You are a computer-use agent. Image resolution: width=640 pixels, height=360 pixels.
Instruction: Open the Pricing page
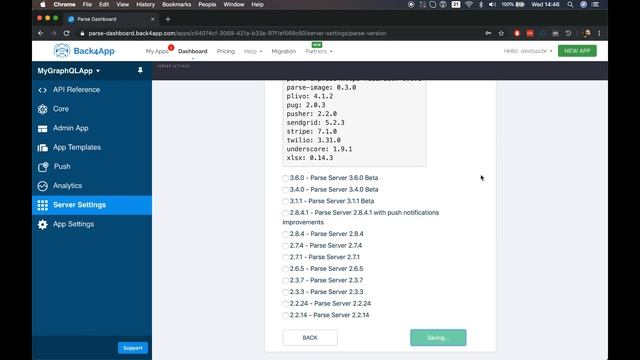pos(226,51)
